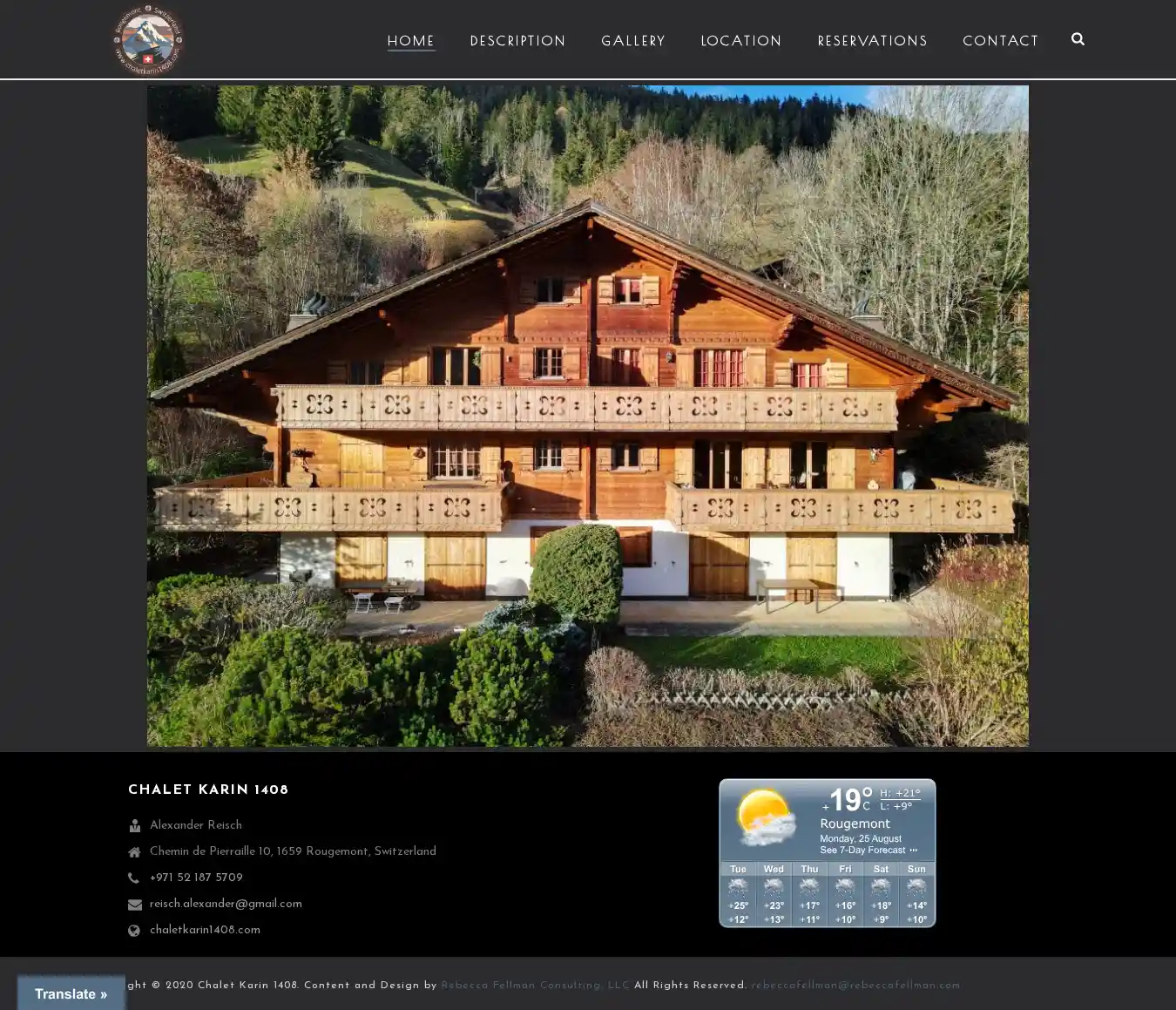Open the LOCATION menu item
Screen dimensions: 1176x1010
pos(740,41)
